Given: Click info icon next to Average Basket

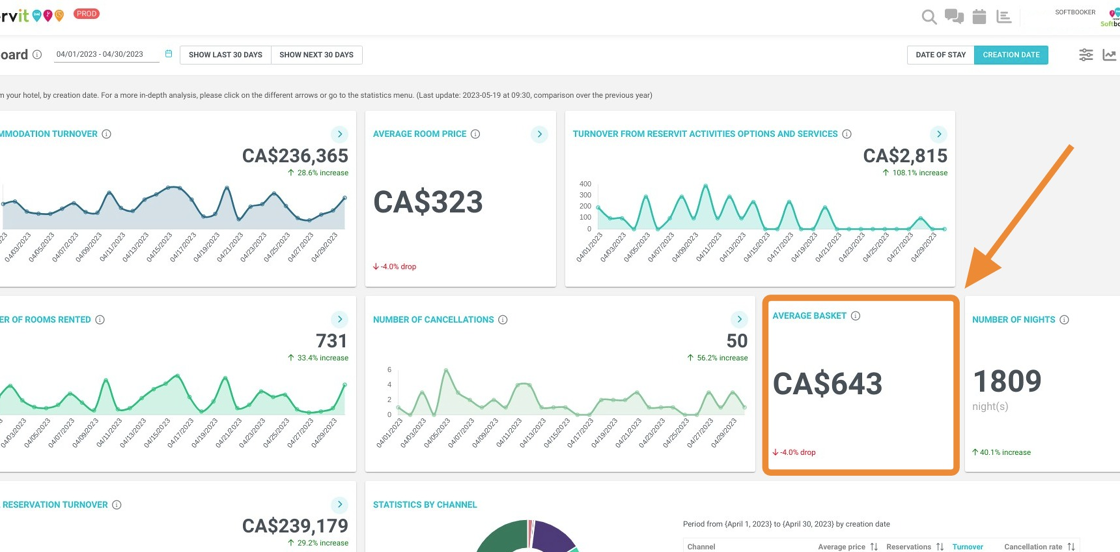Looking at the screenshot, I should pos(855,316).
